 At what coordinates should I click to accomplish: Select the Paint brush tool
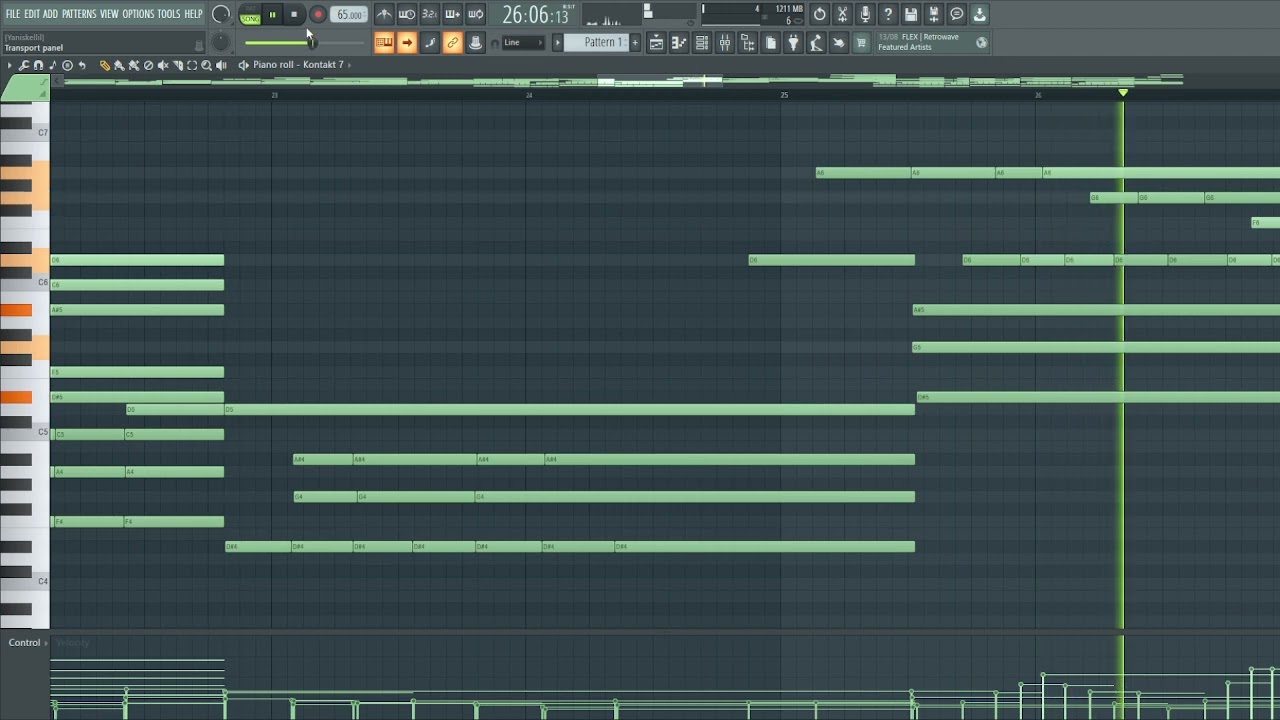(x=119, y=65)
